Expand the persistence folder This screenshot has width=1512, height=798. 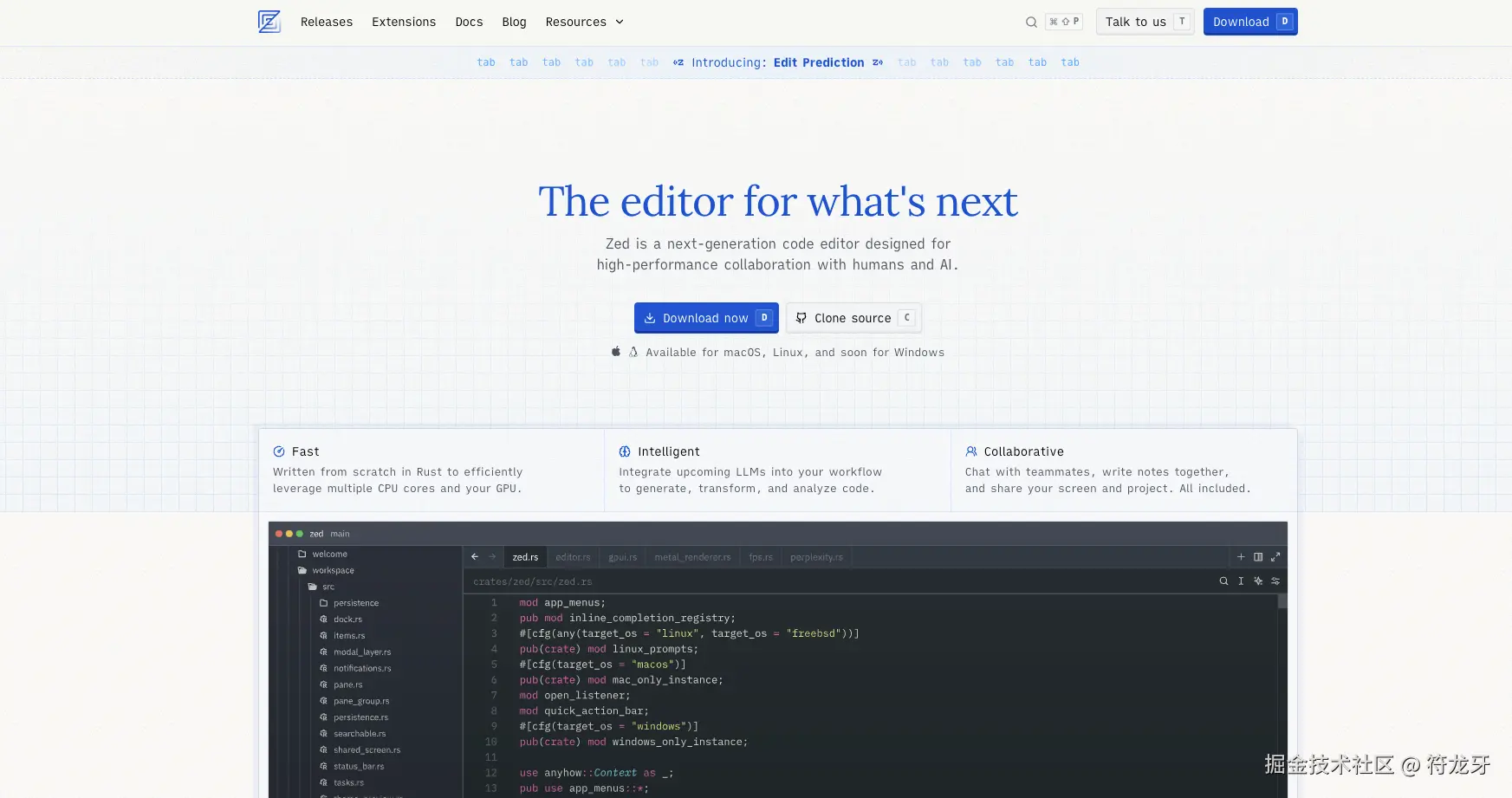tap(349, 603)
